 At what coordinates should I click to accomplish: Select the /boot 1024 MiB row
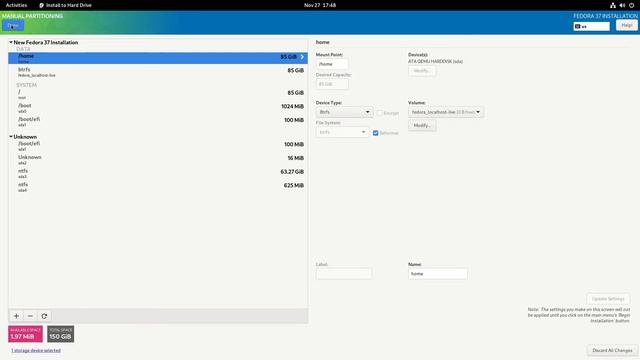pos(158,108)
